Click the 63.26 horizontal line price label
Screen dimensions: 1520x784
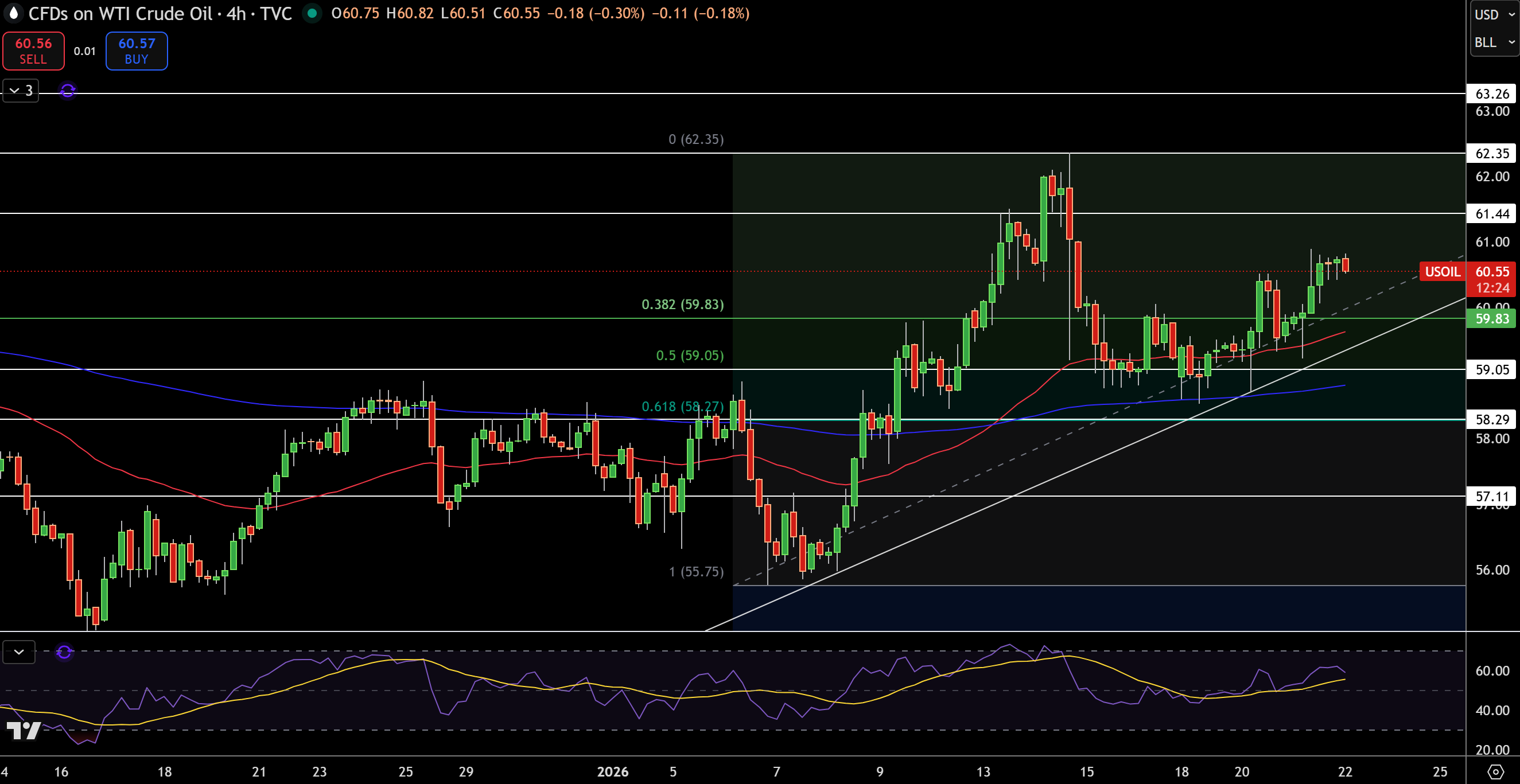1492,93
